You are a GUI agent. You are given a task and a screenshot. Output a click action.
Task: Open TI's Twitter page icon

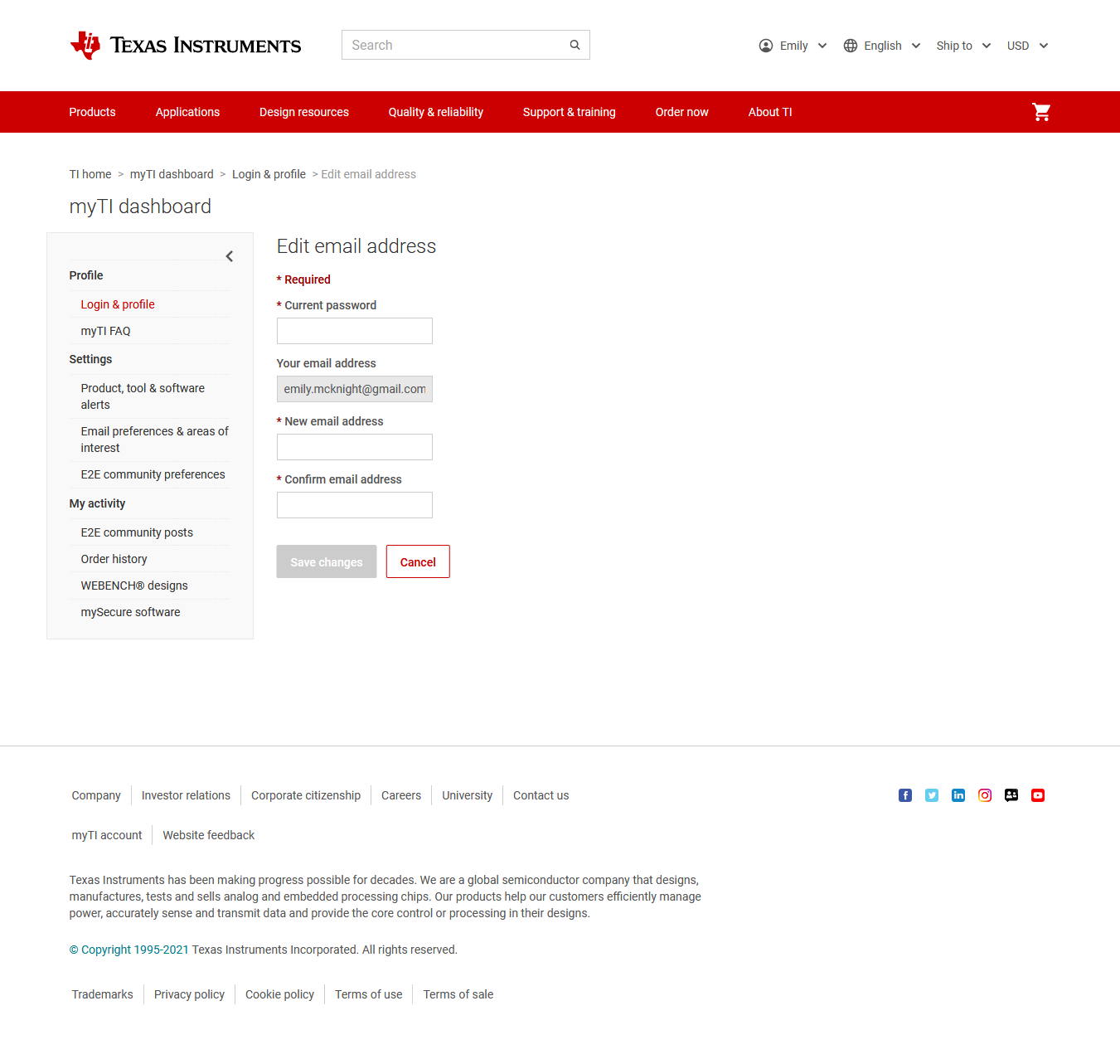[932, 795]
